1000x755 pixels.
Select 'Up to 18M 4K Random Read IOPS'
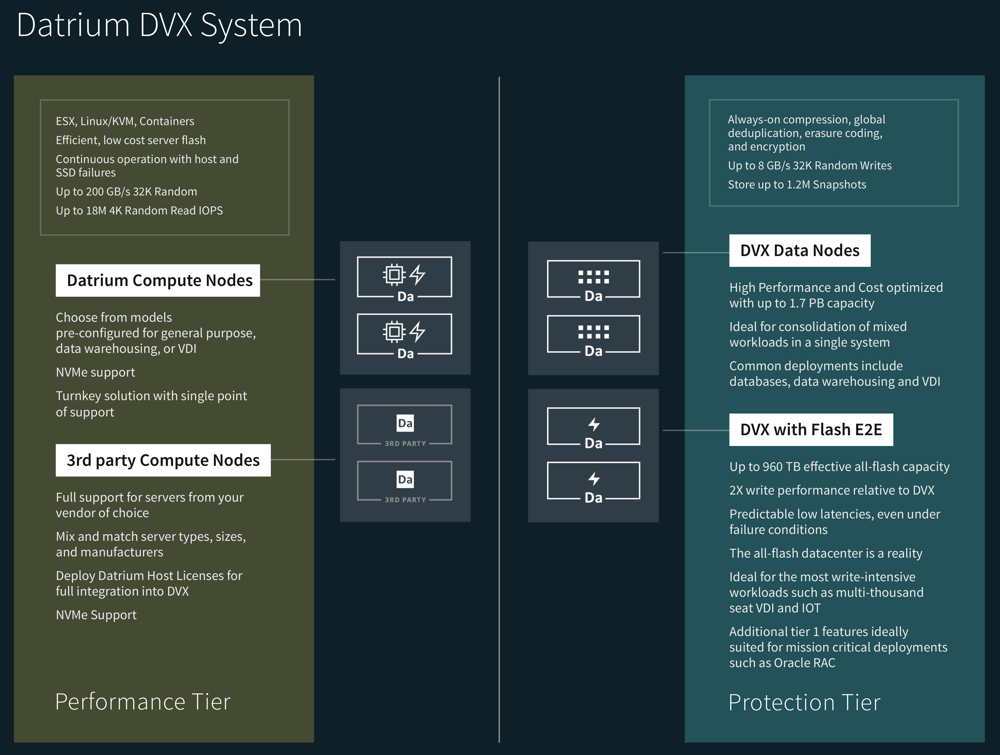click(139, 210)
